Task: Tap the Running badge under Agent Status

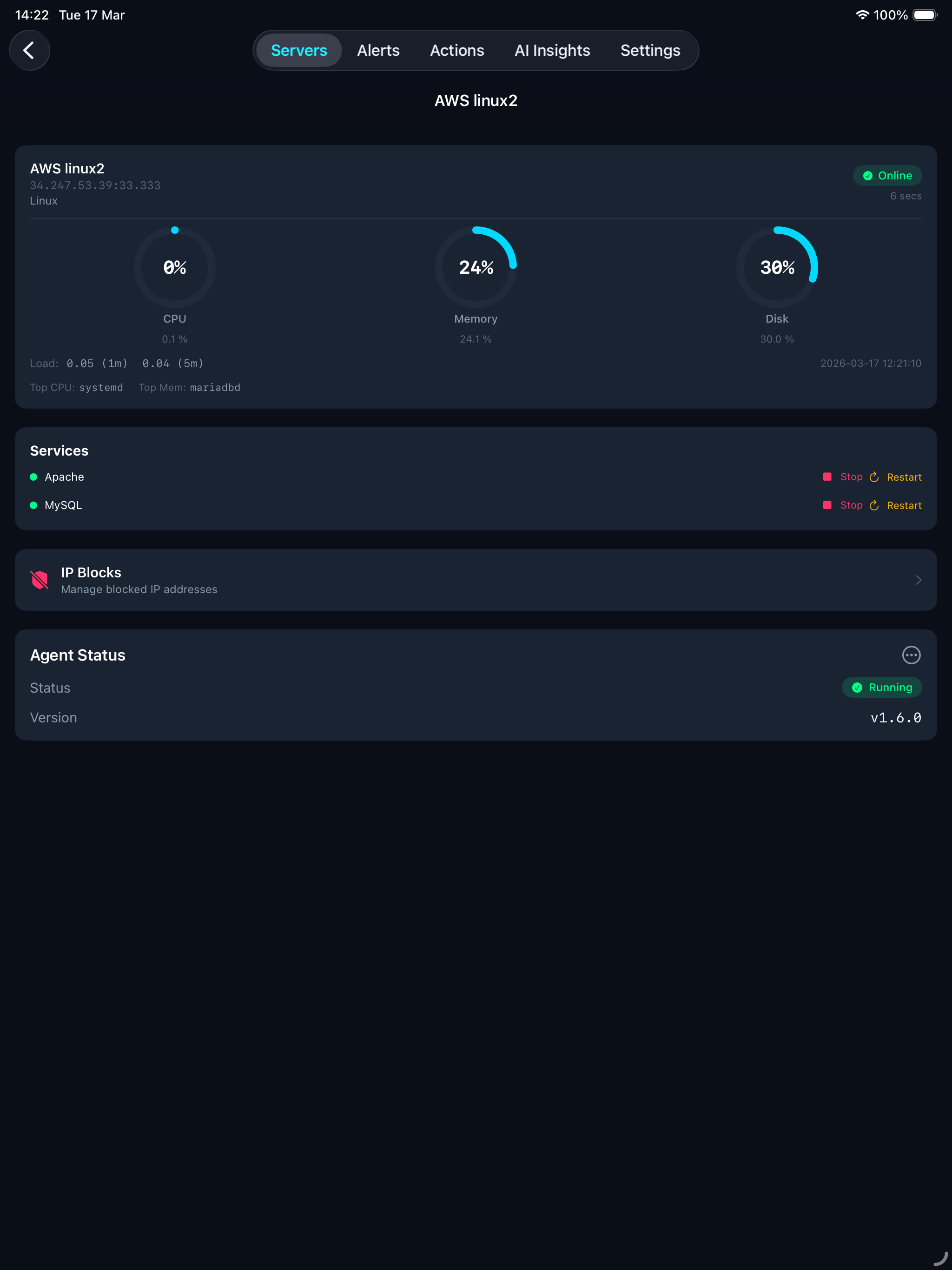Action: pyautogui.click(x=881, y=687)
